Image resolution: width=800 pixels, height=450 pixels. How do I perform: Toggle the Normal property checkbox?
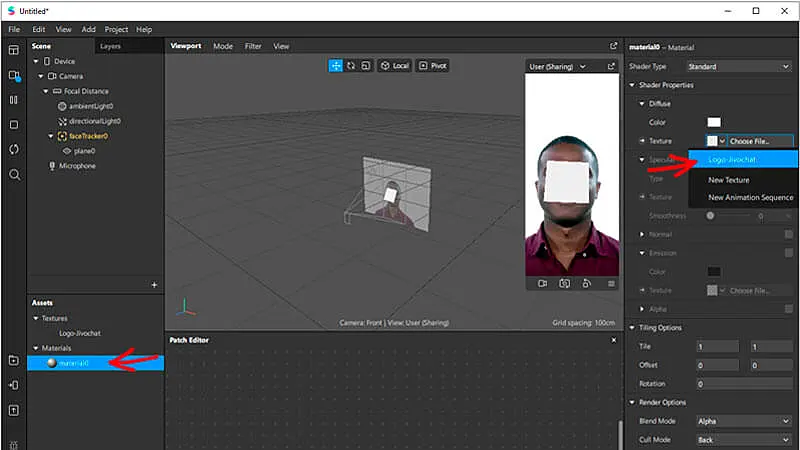pos(789,234)
